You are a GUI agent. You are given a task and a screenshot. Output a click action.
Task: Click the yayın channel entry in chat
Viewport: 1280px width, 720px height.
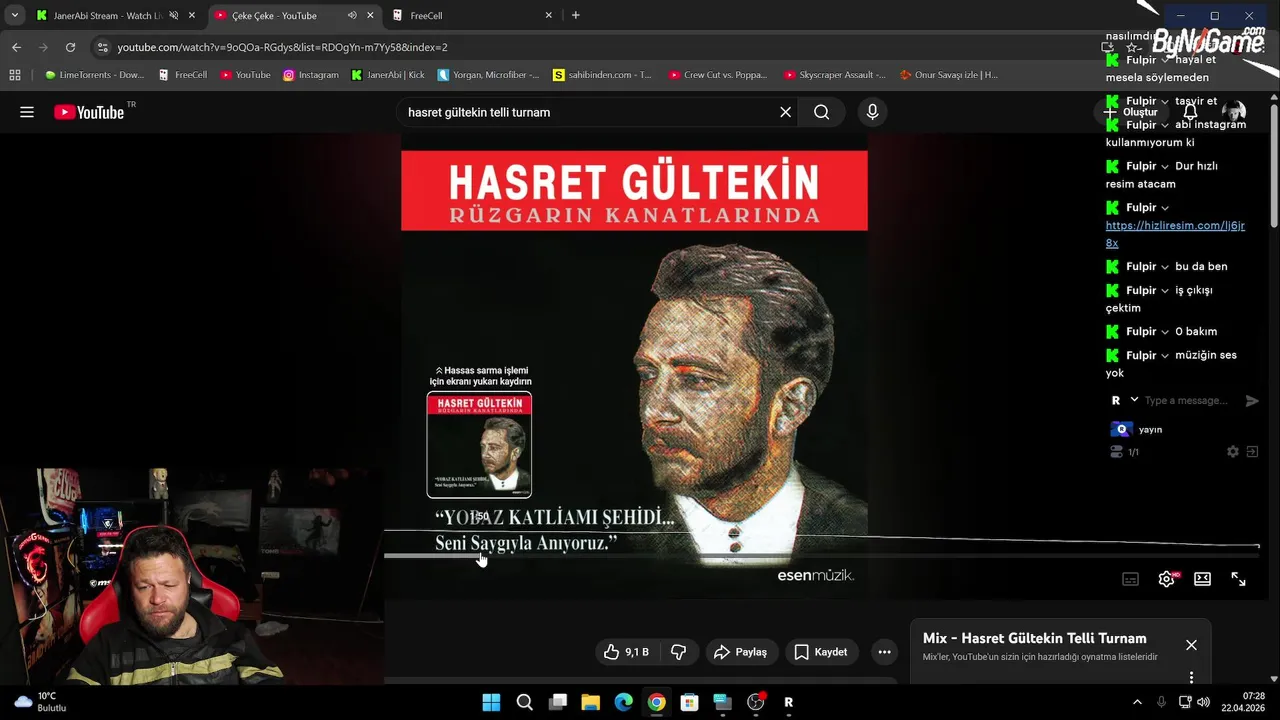[1137, 429]
